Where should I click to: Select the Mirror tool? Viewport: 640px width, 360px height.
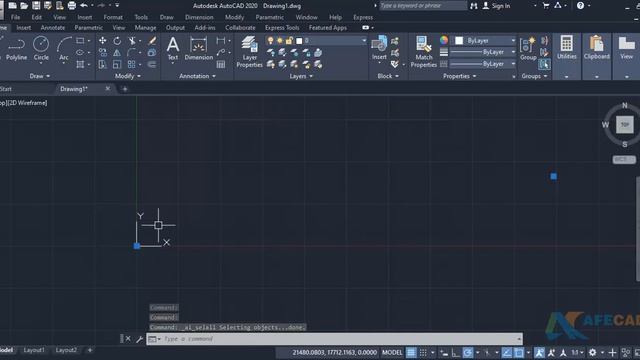coord(117,53)
